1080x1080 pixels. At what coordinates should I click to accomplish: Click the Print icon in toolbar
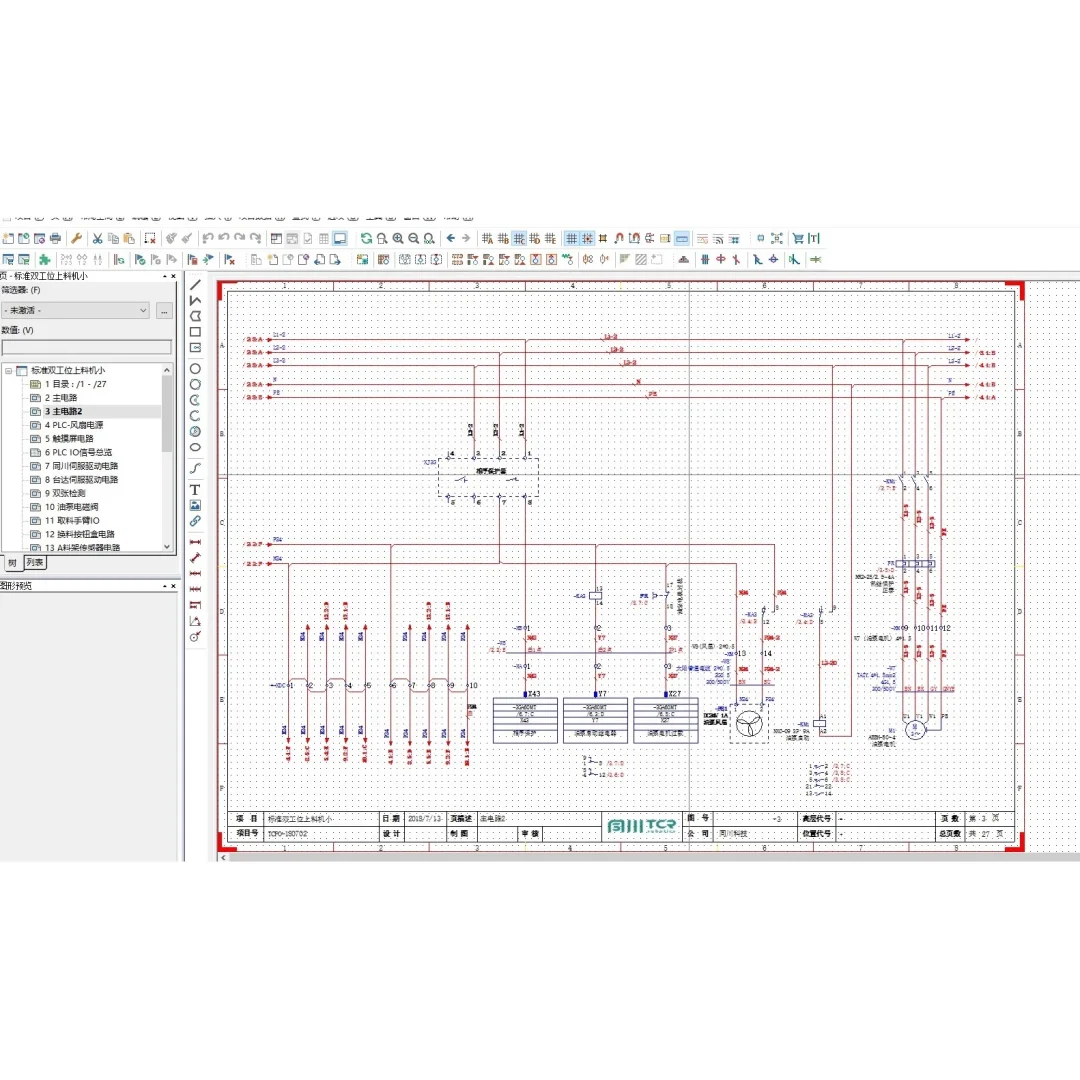click(x=56, y=238)
